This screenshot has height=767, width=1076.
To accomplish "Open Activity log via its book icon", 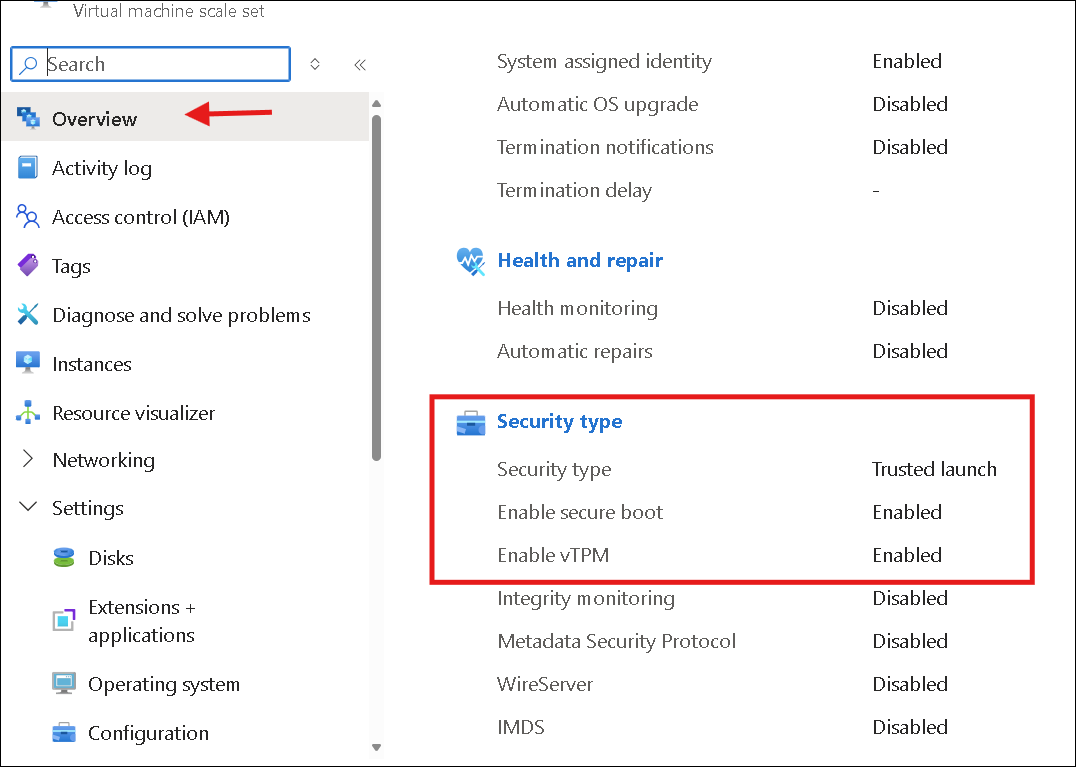I will pos(27,167).
